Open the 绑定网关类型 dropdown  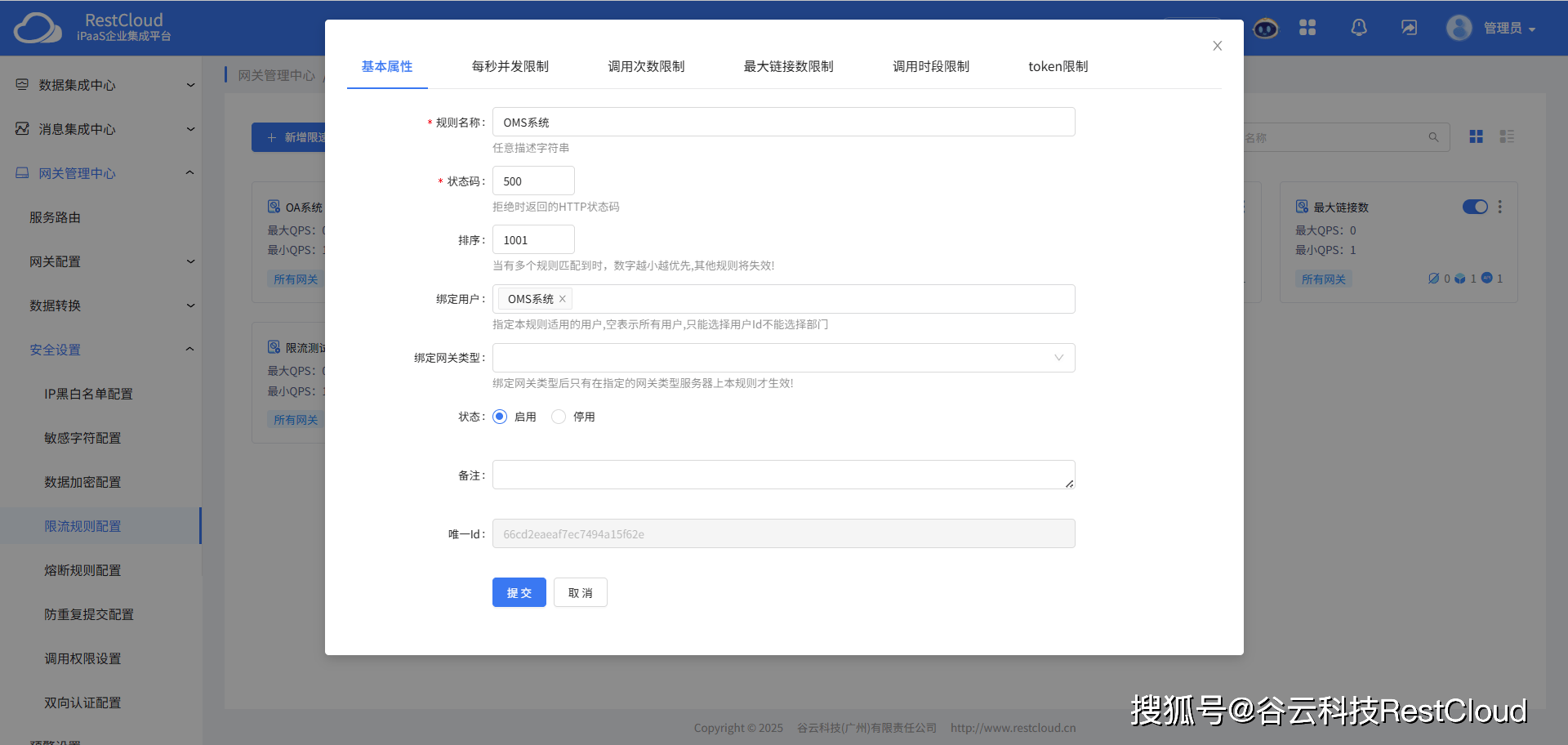pos(1058,357)
